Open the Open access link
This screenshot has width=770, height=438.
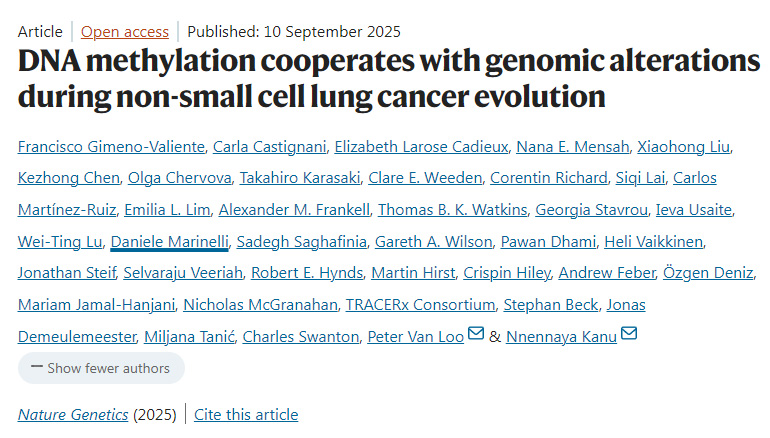[125, 31]
